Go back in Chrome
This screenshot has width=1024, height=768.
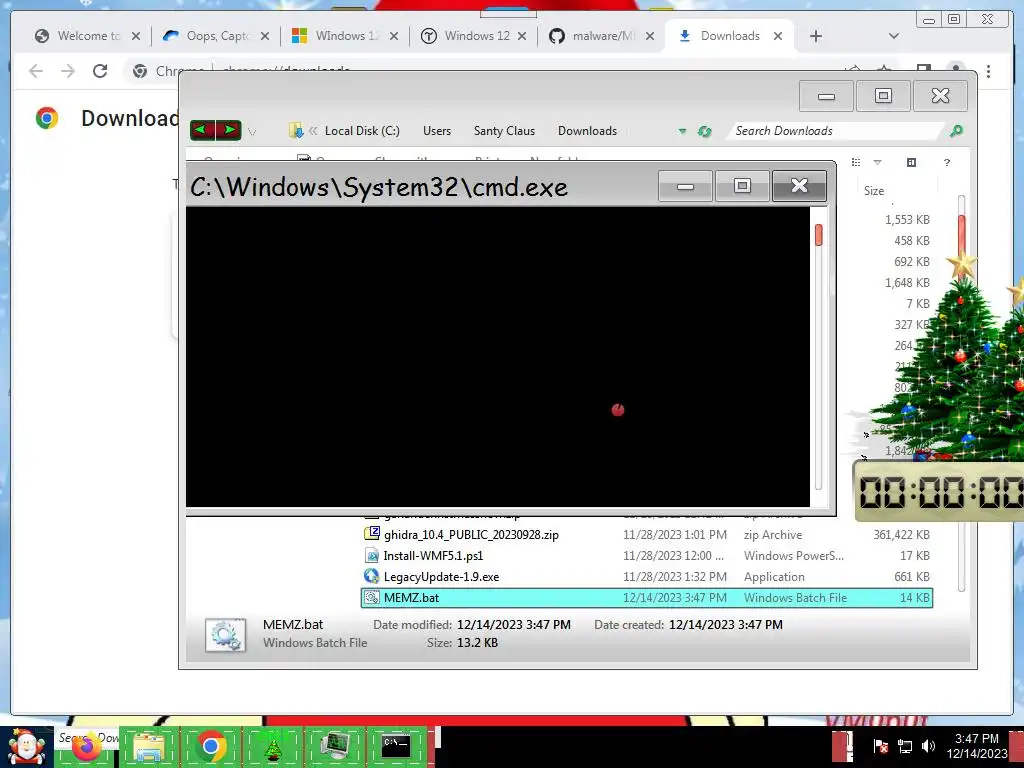tap(36, 71)
